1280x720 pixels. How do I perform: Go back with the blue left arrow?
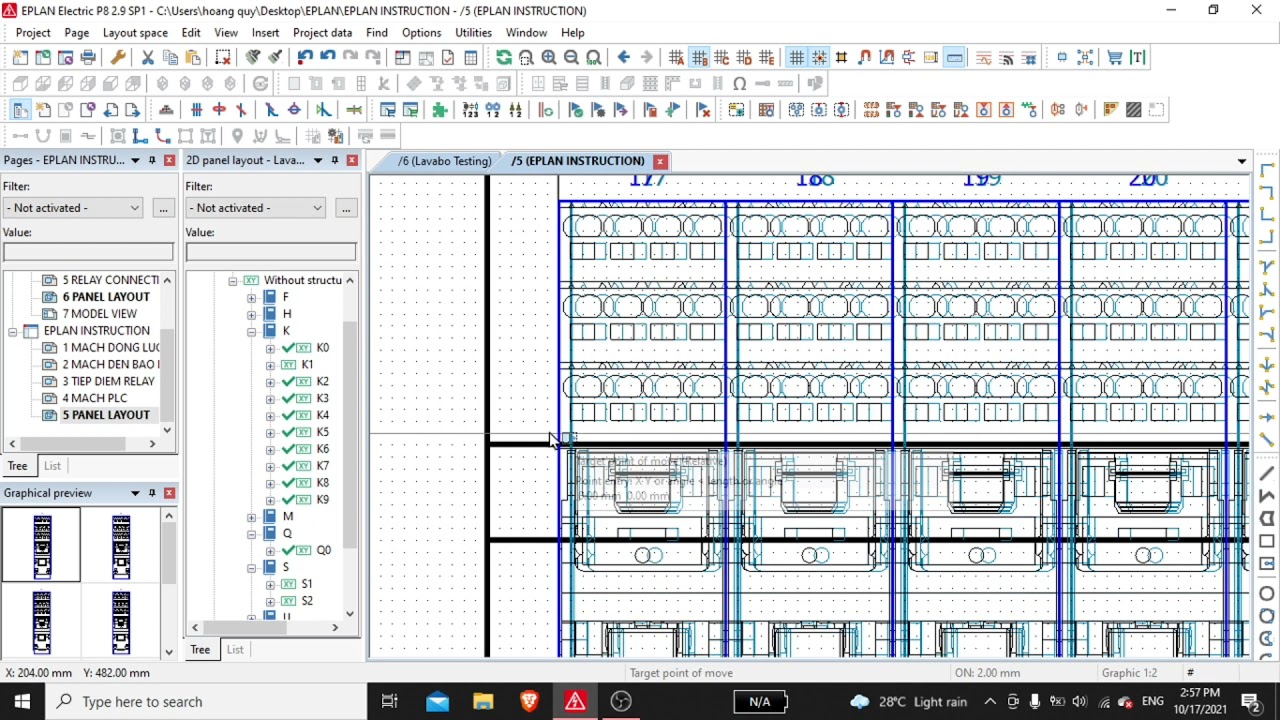point(624,58)
